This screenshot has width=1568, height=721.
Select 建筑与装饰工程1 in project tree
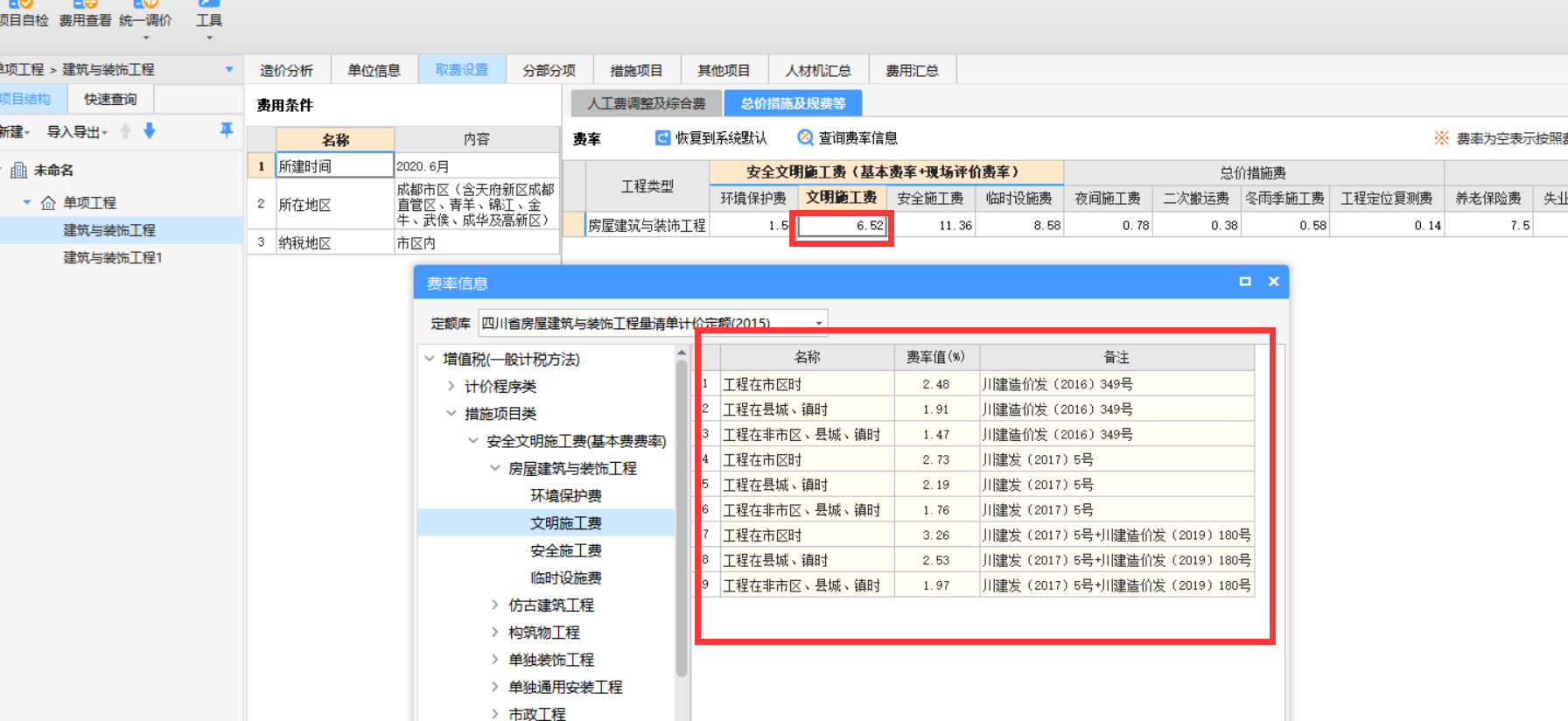113,257
